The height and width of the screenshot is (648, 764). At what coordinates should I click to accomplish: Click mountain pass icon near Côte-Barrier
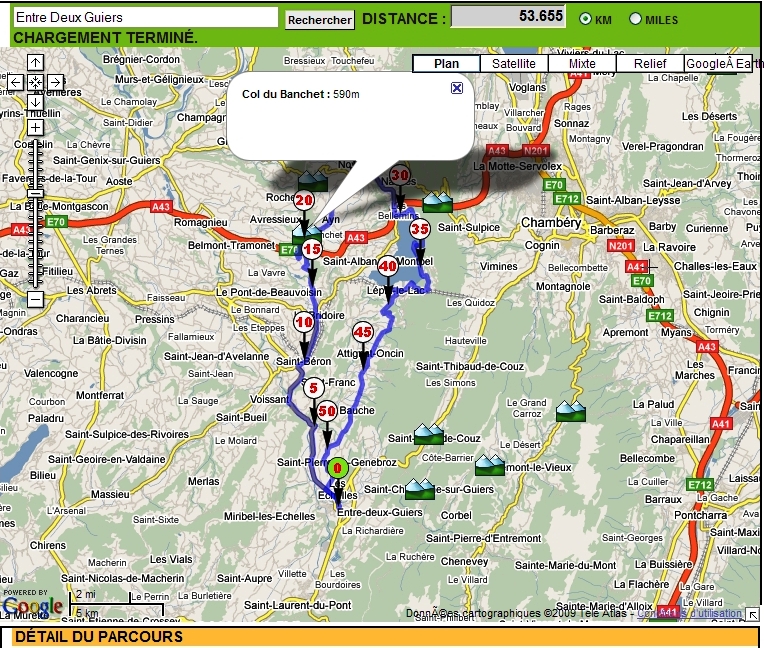click(490, 464)
